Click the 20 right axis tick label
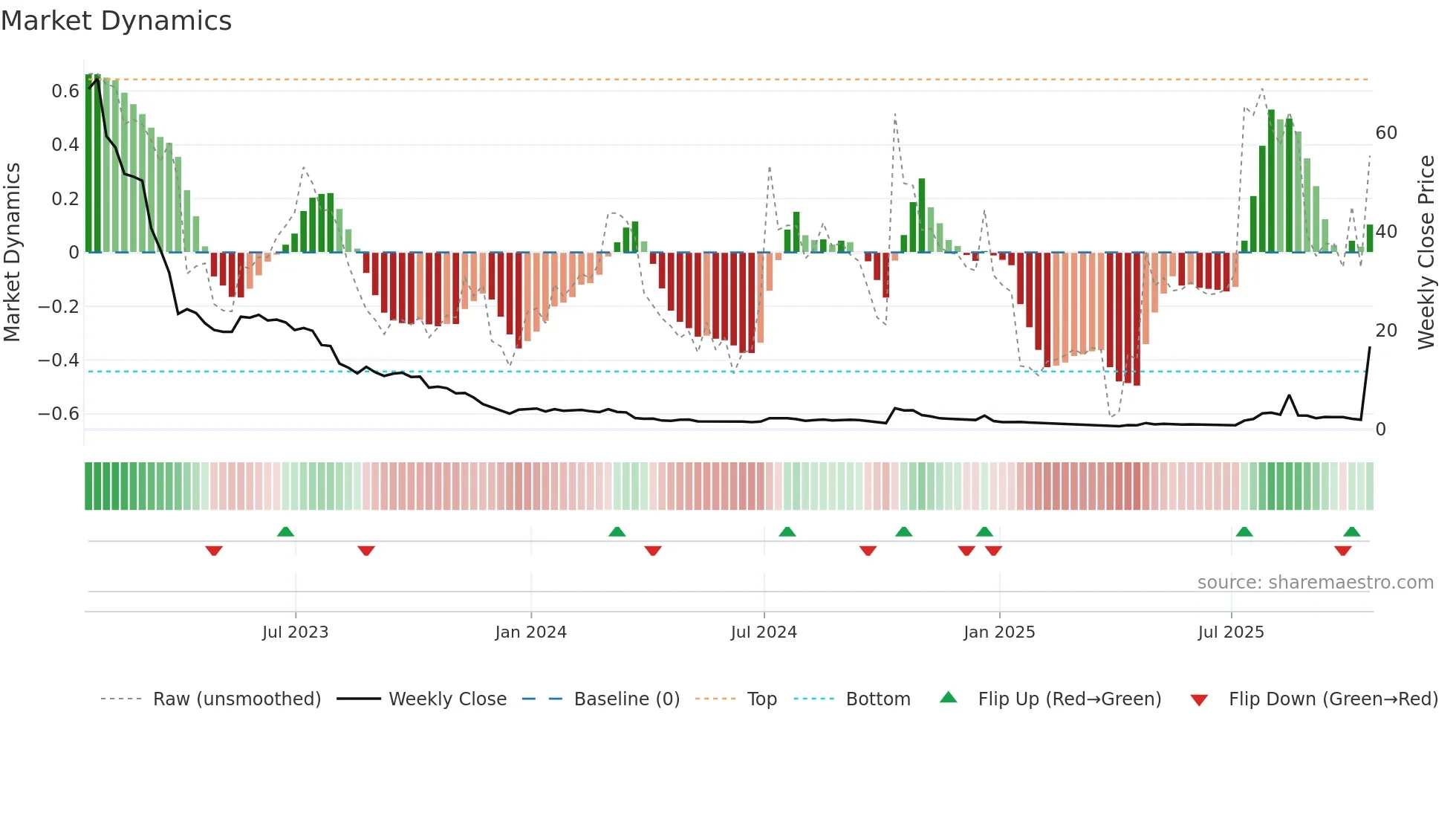This screenshot has width=1456, height=819. pyautogui.click(x=1386, y=331)
